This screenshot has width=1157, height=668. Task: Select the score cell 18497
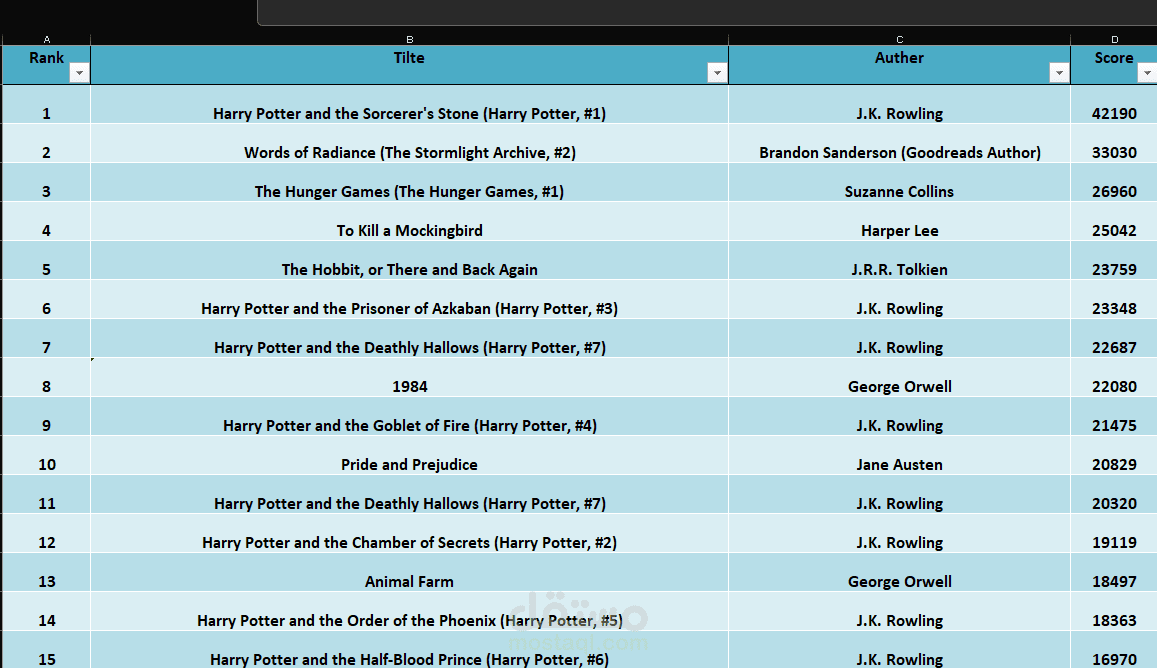coord(1114,574)
